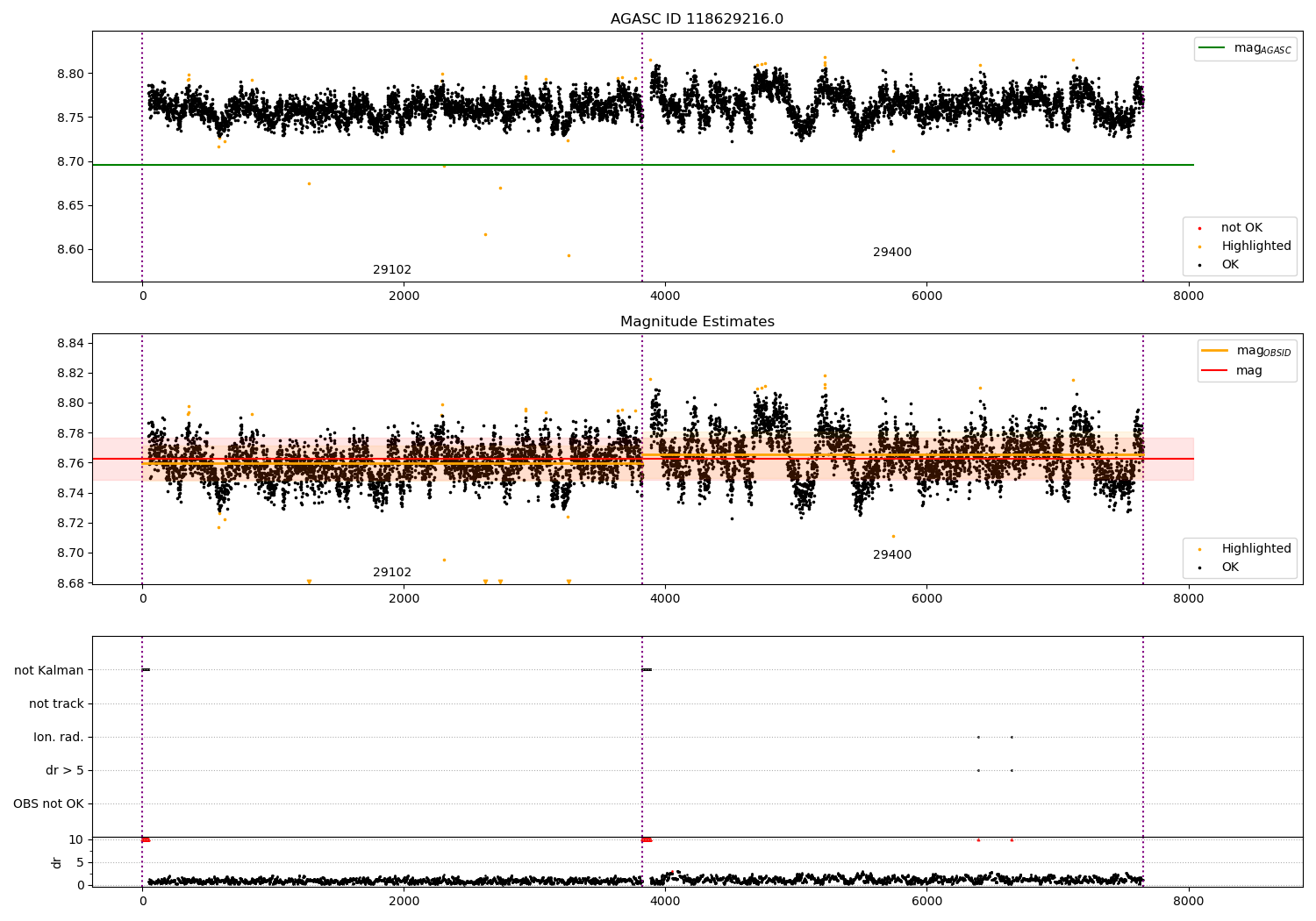Click the '29400' obsid label in middle plot
The width and height of the screenshot is (1316, 921).
click(x=892, y=555)
